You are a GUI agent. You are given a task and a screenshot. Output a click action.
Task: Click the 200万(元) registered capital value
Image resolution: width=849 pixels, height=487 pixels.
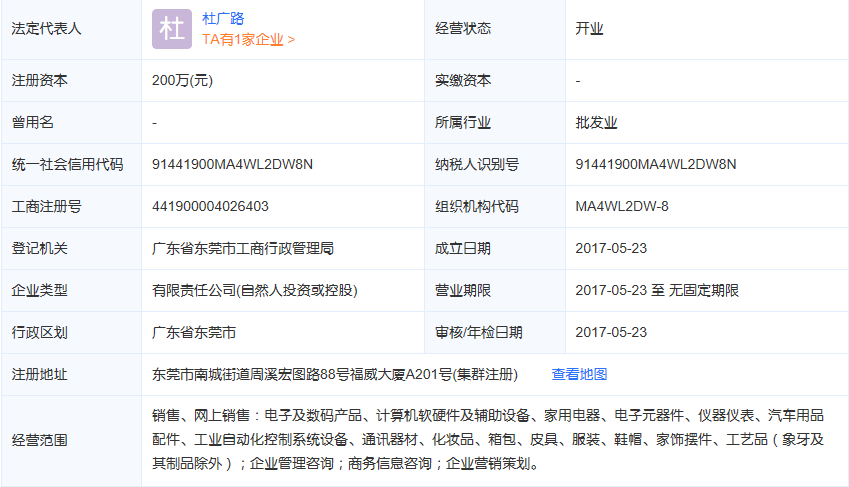pyautogui.click(x=181, y=80)
